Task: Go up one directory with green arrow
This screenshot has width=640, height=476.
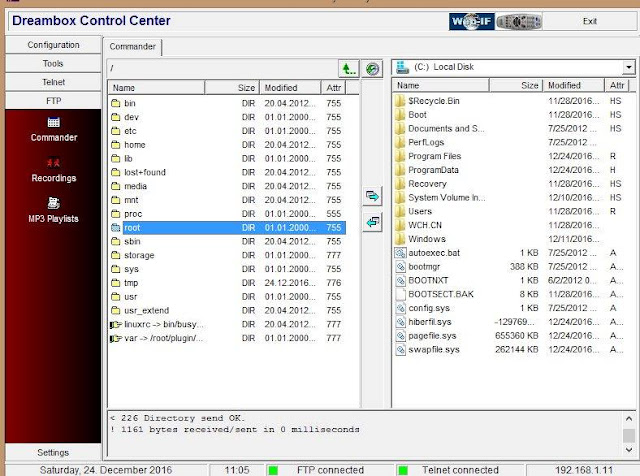Action: [x=349, y=69]
